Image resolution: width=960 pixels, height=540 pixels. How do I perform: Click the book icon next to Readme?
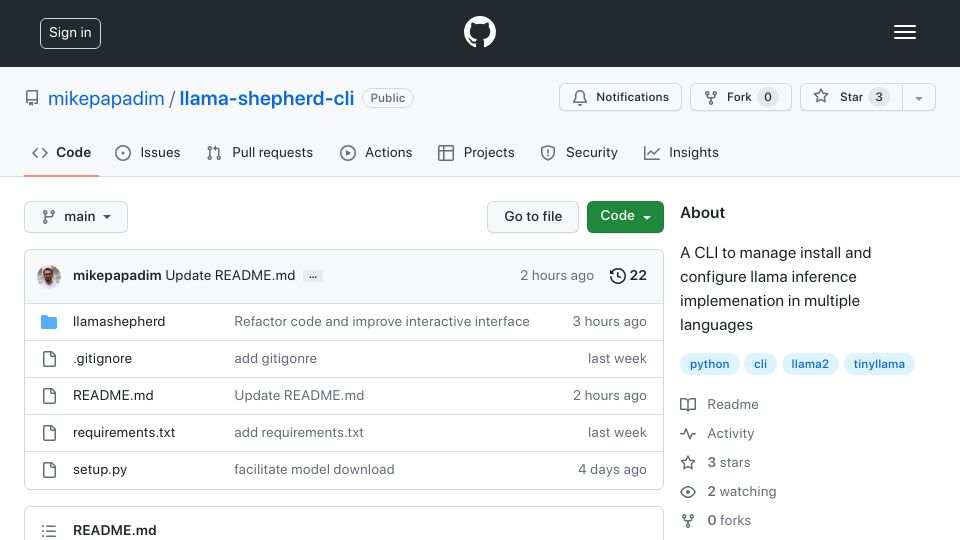coord(688,405)
